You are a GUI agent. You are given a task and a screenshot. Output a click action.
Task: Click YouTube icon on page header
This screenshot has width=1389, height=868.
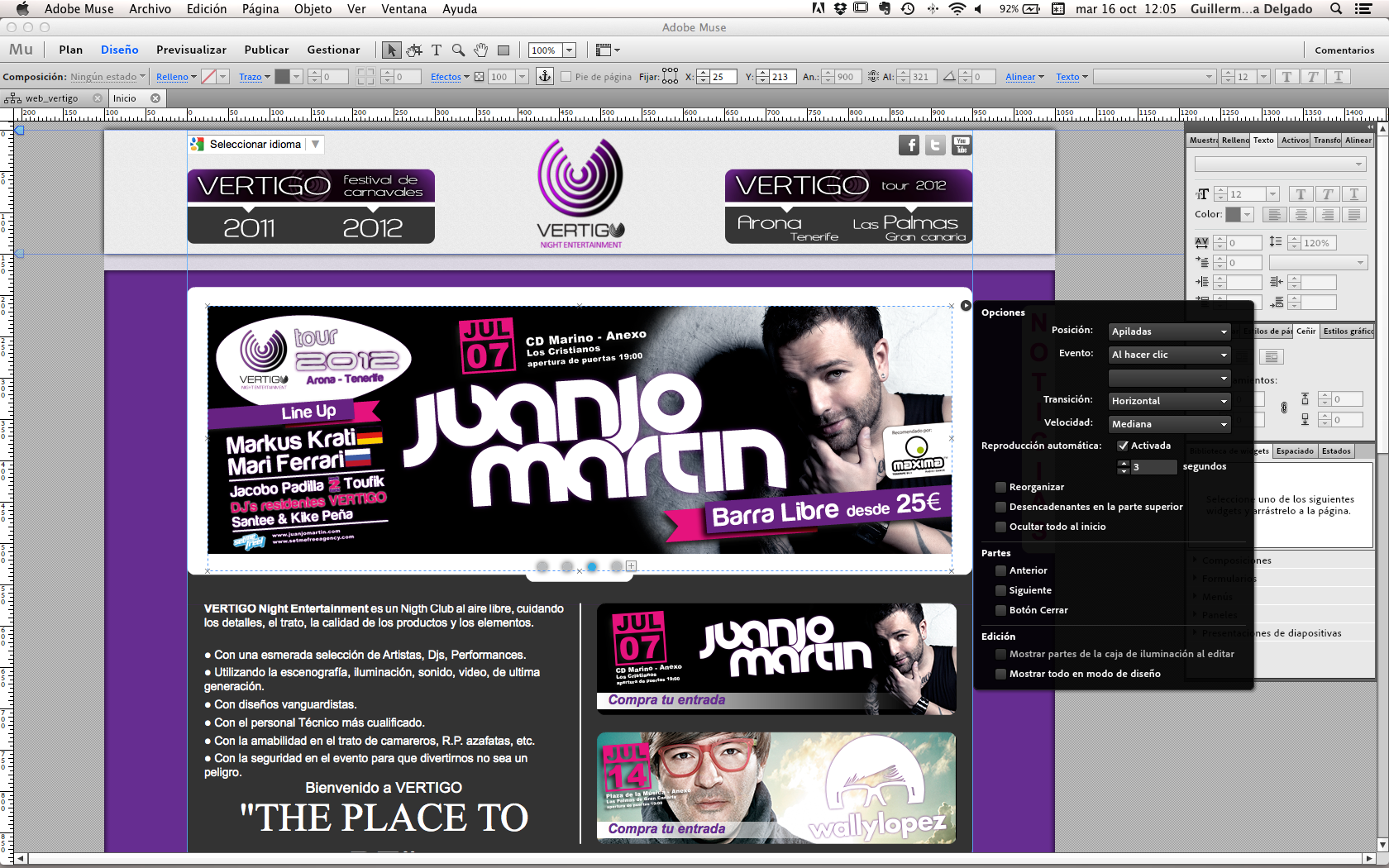click(962, 145)
